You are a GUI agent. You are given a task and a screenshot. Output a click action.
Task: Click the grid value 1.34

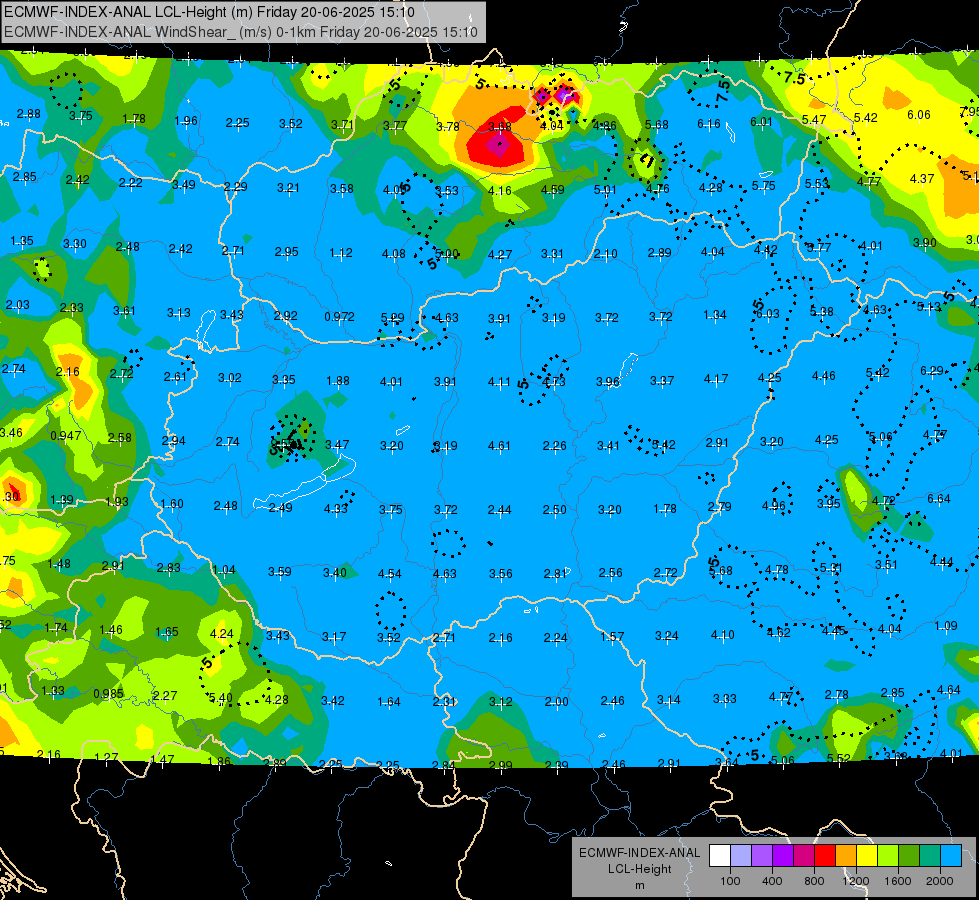coord(715,315)
